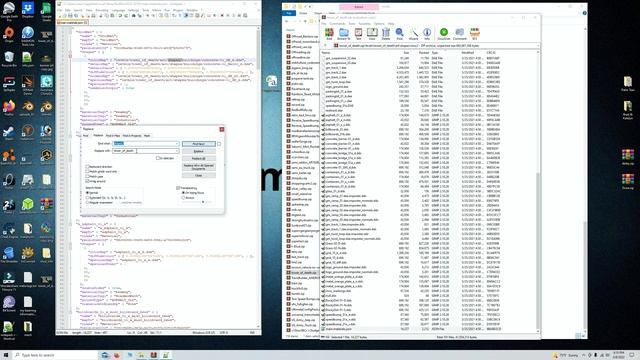This screenshot has width=640, height=360.
Task: Enable the Match case checkbox
Action: pyautogui.click(x=87, y=176)
